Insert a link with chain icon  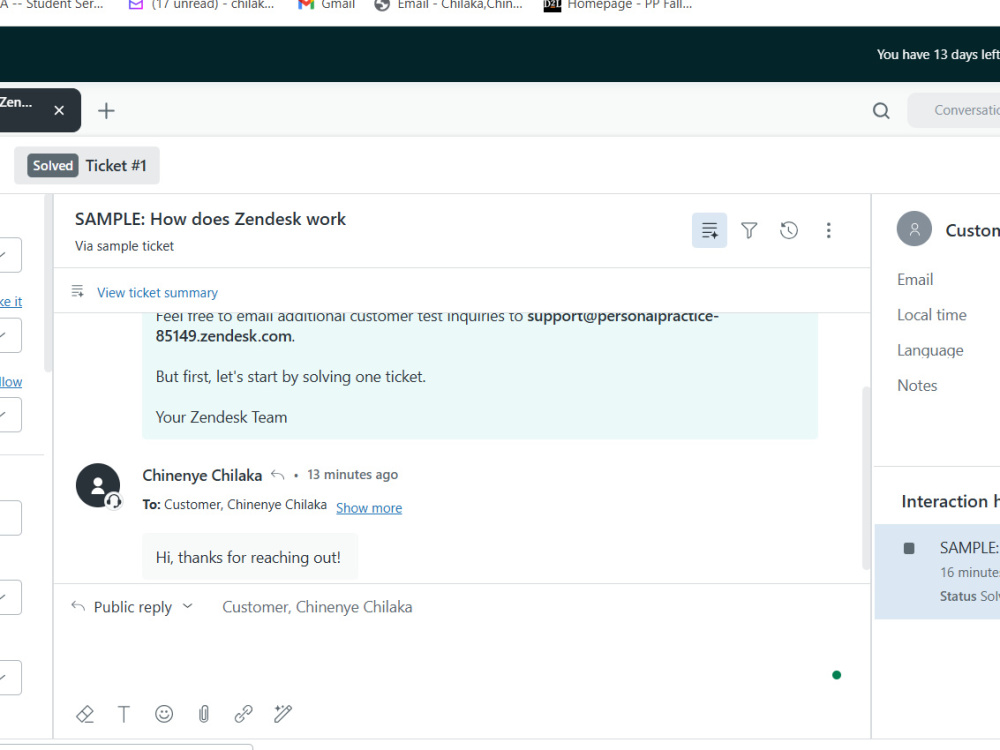point(244,714)
